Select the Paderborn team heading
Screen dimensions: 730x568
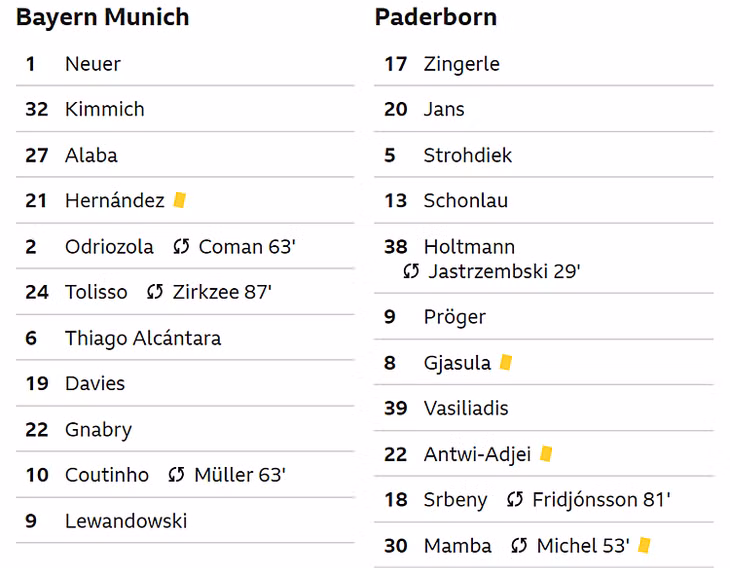coord(436,17)
